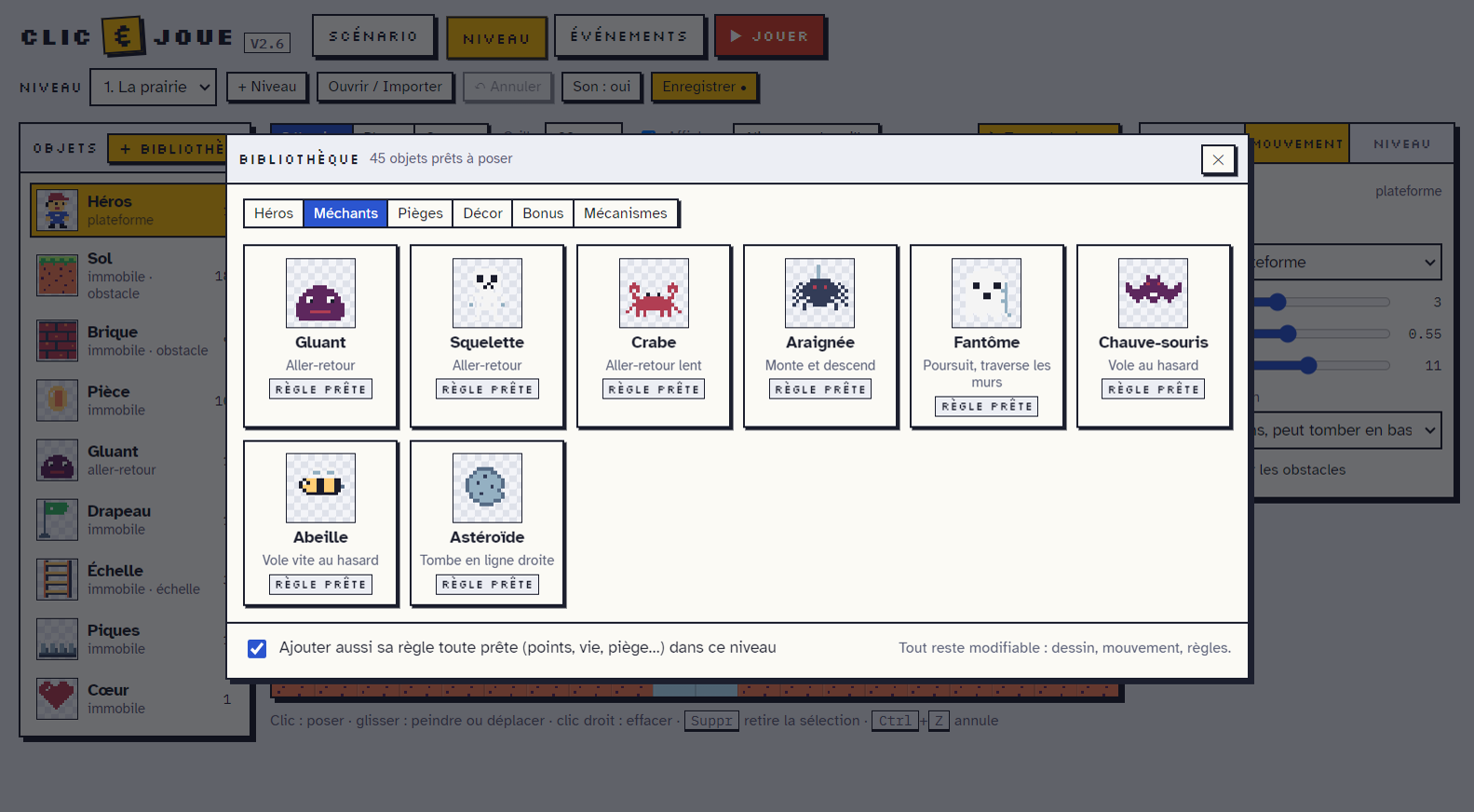Switch to the Bonus library tab
Viewport: 1474px width, 812px height.
click(543, 213)
